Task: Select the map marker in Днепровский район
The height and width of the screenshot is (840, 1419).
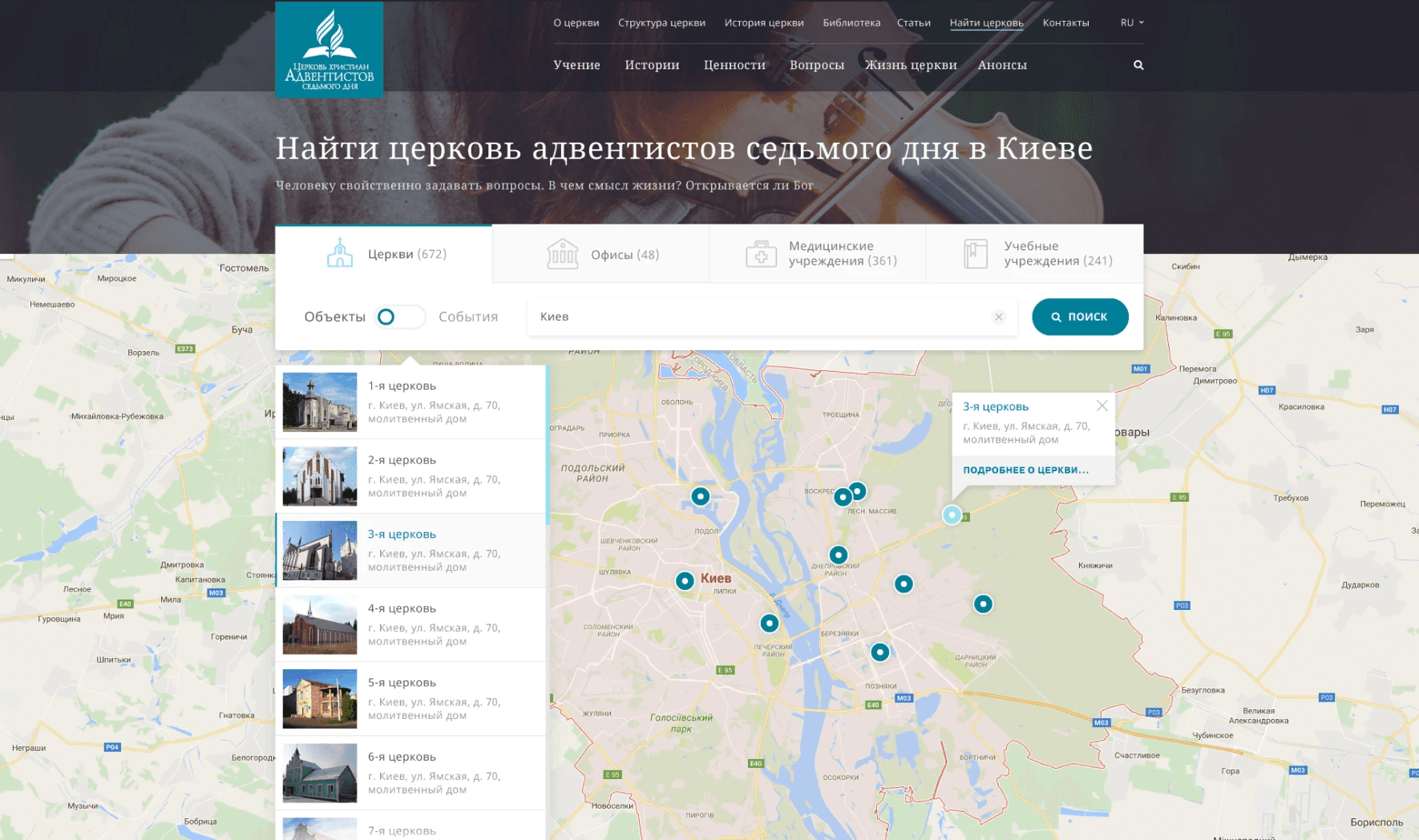Action: pos(838,555)
